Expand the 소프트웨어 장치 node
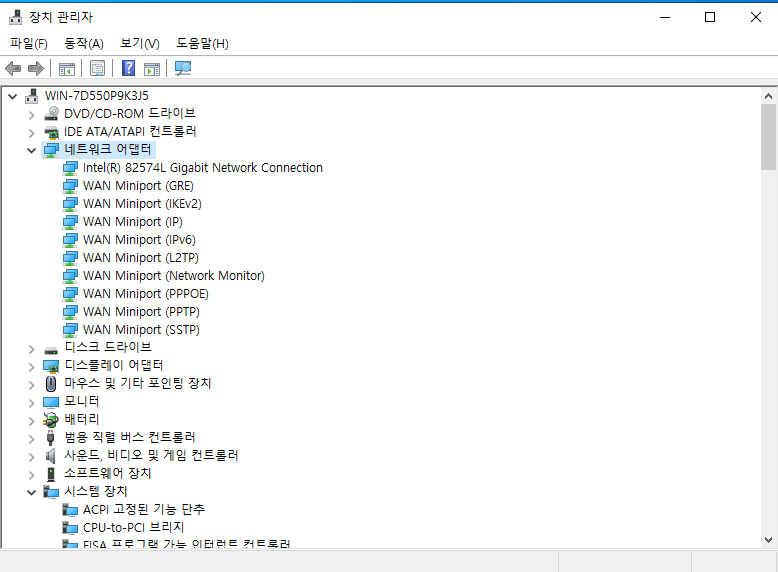The image size is (778, 572). 32,475
